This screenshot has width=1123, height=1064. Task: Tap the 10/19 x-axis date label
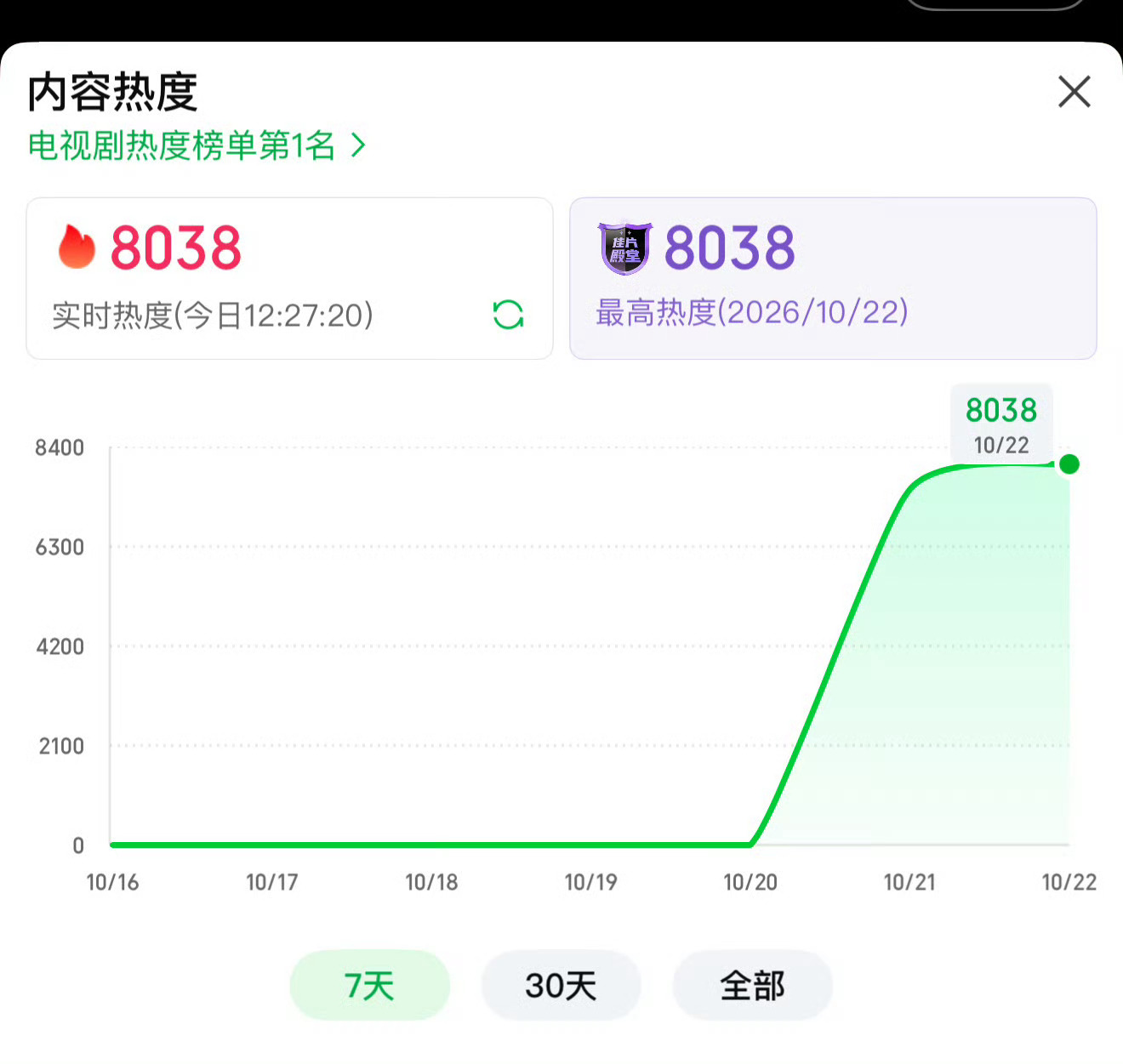[x=591, y=882]
